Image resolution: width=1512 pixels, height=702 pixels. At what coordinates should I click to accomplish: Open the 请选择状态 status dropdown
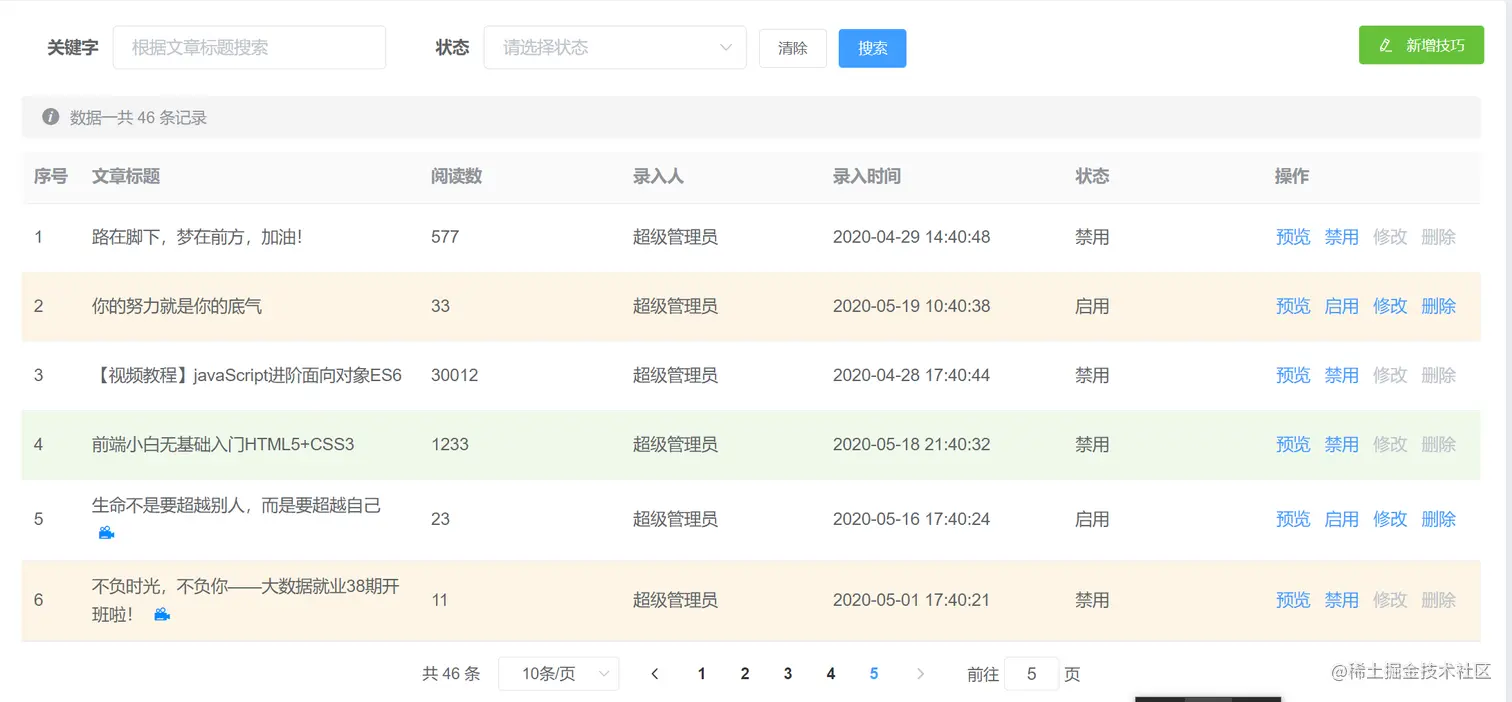615,47
